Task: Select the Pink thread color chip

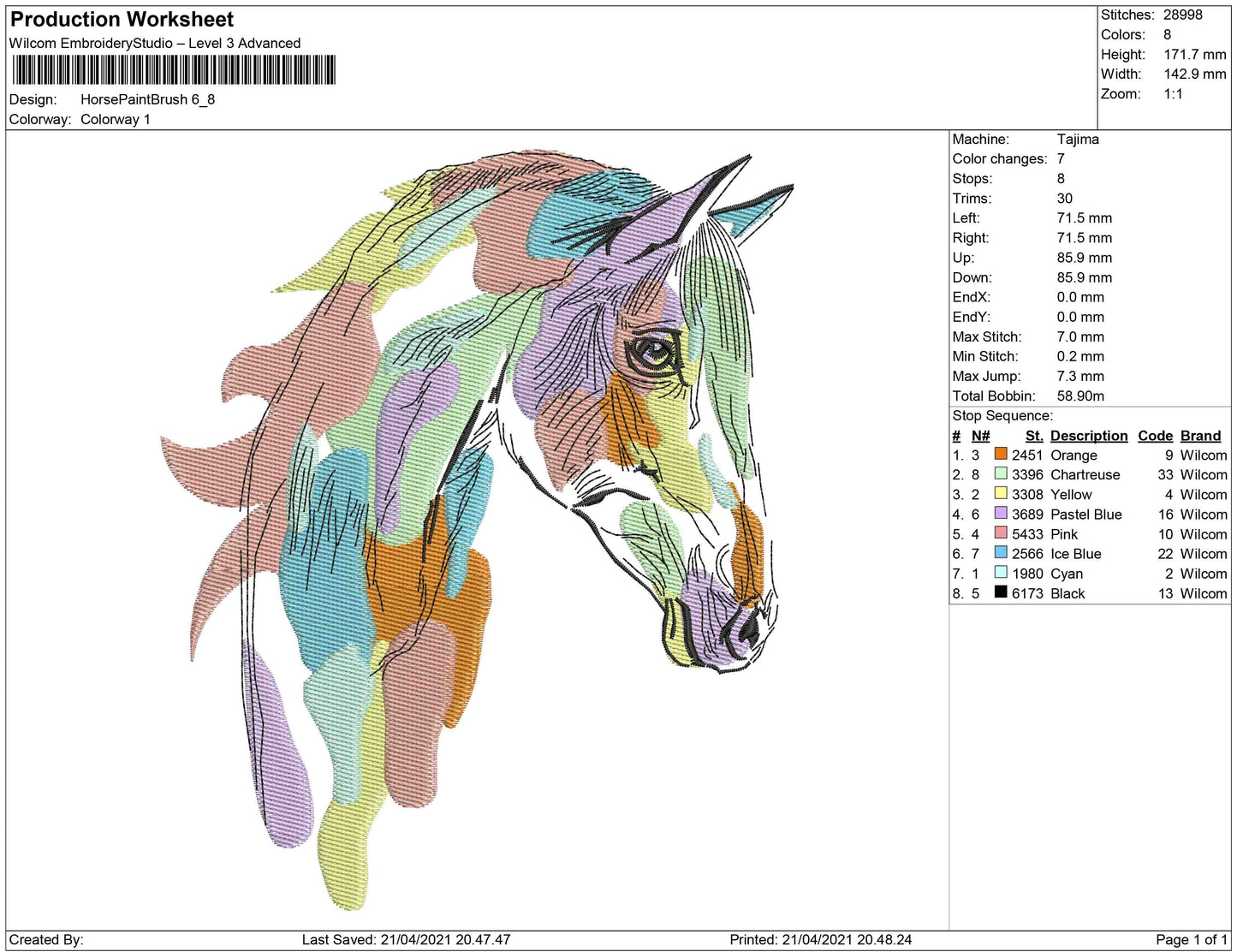Action: [1000, 534]
